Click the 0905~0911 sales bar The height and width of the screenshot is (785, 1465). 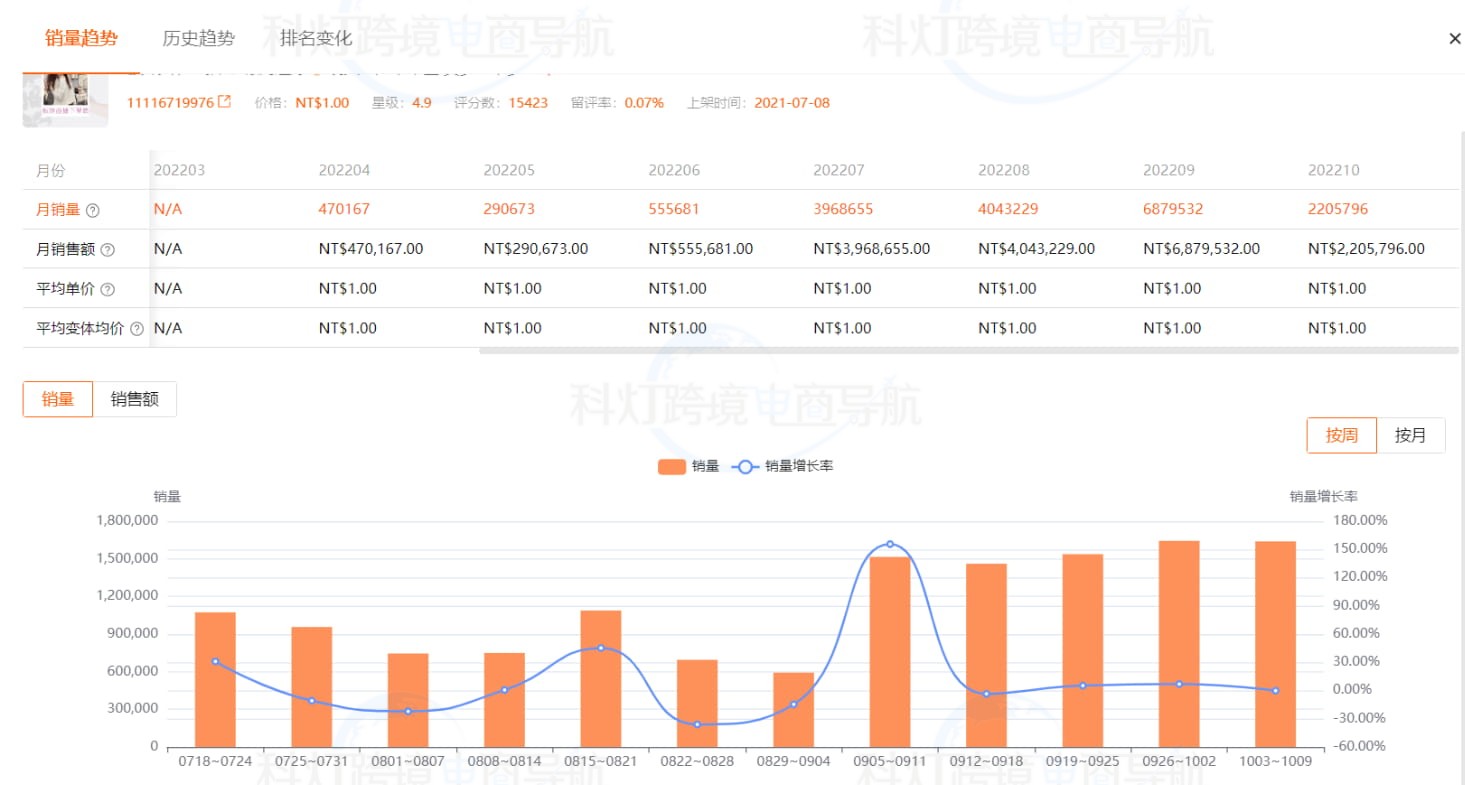[889, 652]
